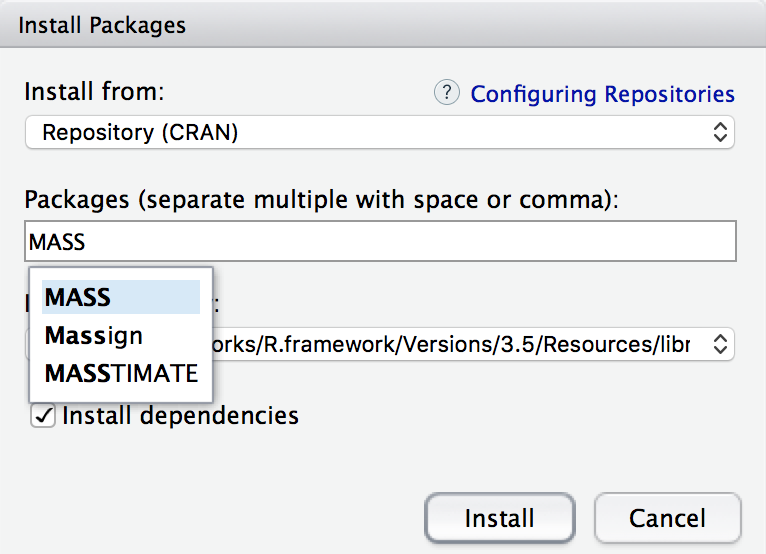Click the Install Packages title bar

(383, 24)
